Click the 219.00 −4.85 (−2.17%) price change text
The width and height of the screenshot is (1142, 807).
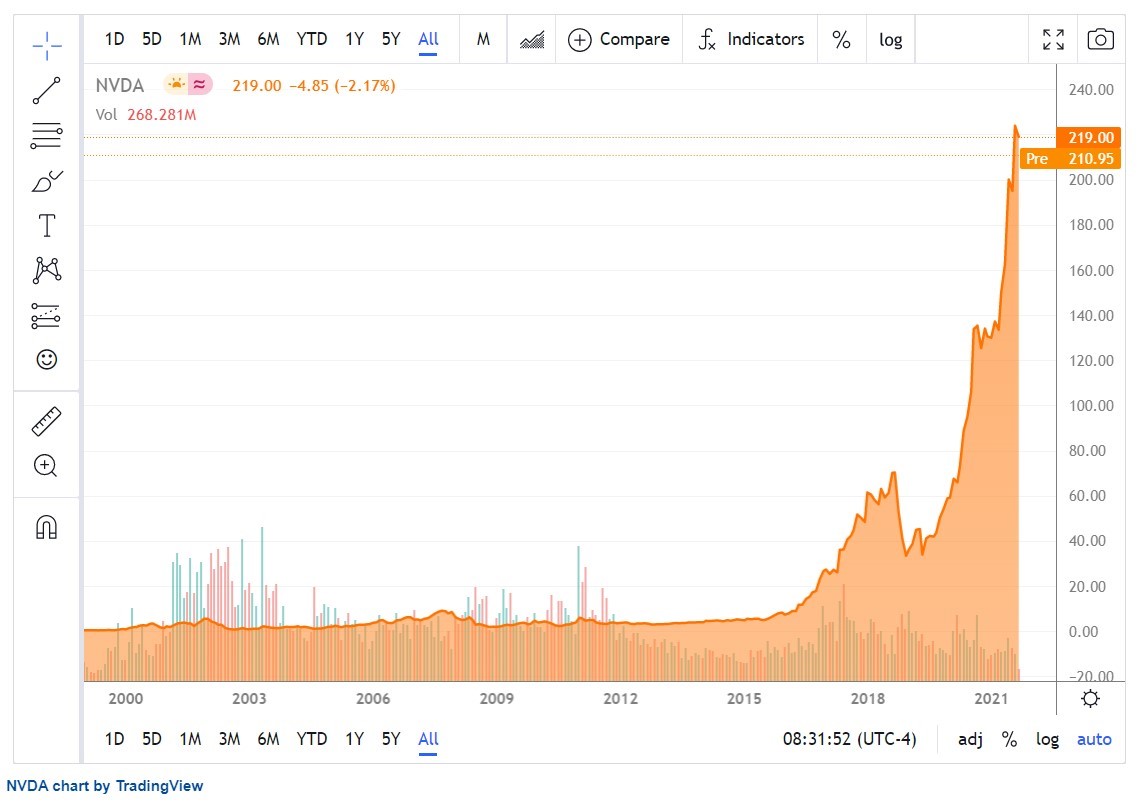point(314,86)
